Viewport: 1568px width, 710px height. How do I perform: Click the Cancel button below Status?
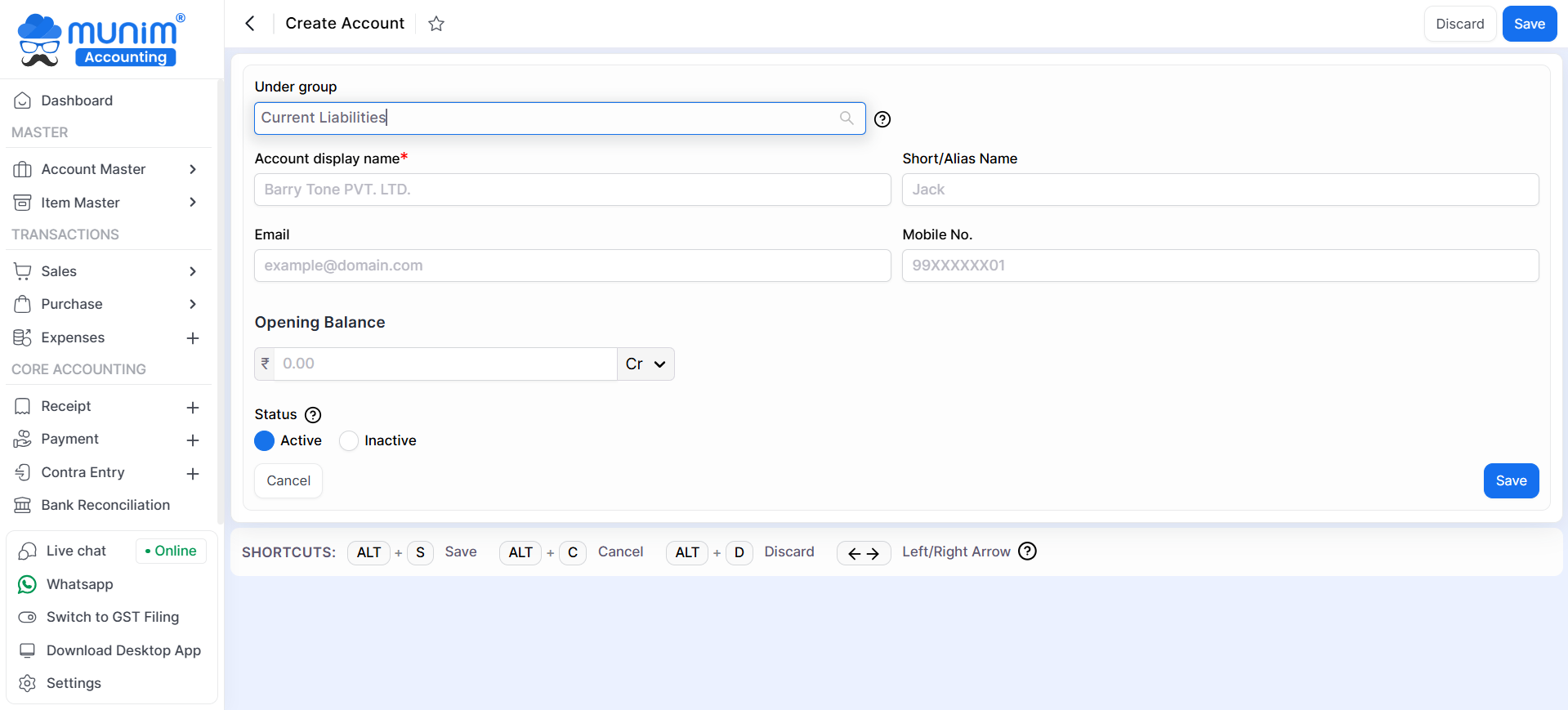click(x=288, y=481)
